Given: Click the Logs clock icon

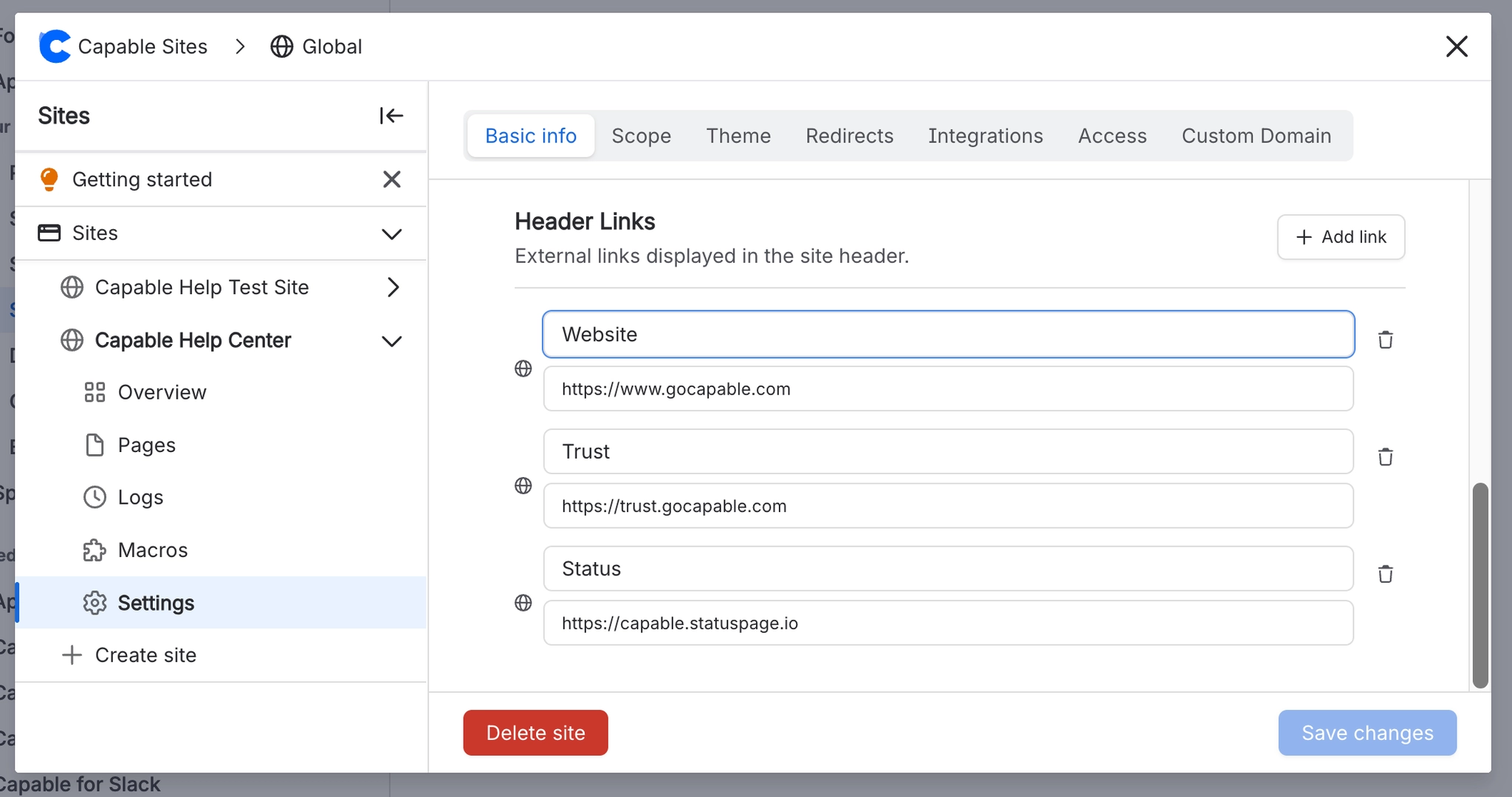Looking at the screenshot, I should point(94,497).
